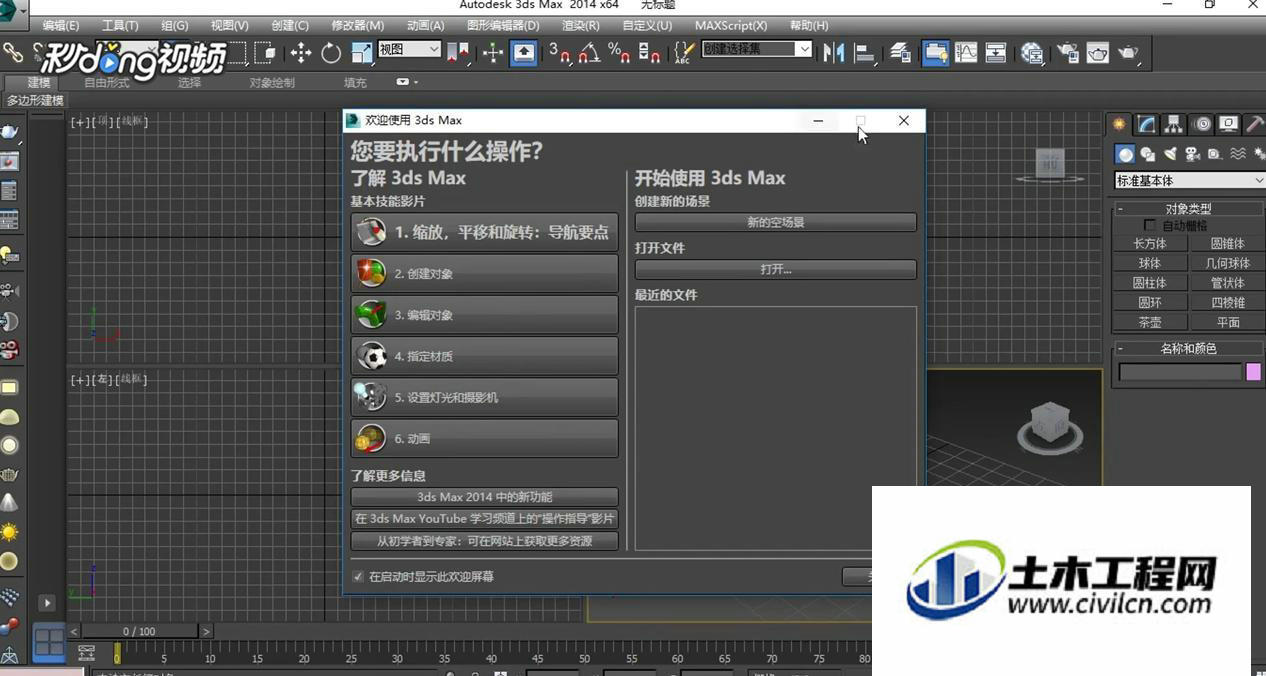Click the Select and Link chain icon

12,52
